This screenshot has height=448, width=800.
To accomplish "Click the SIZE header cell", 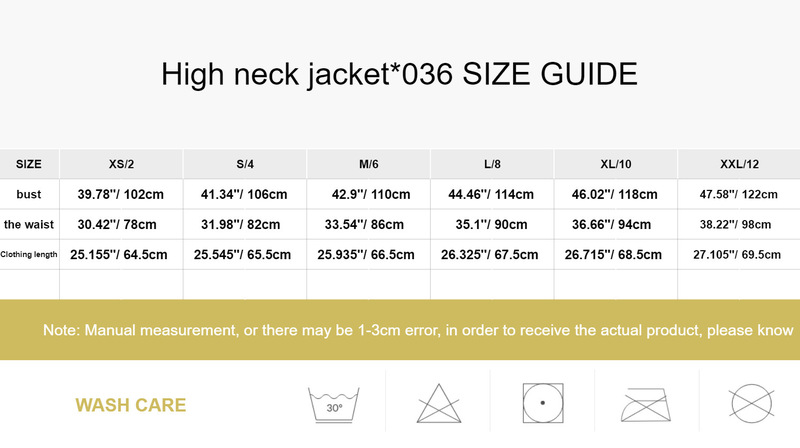I will click(x=29, y=164).
